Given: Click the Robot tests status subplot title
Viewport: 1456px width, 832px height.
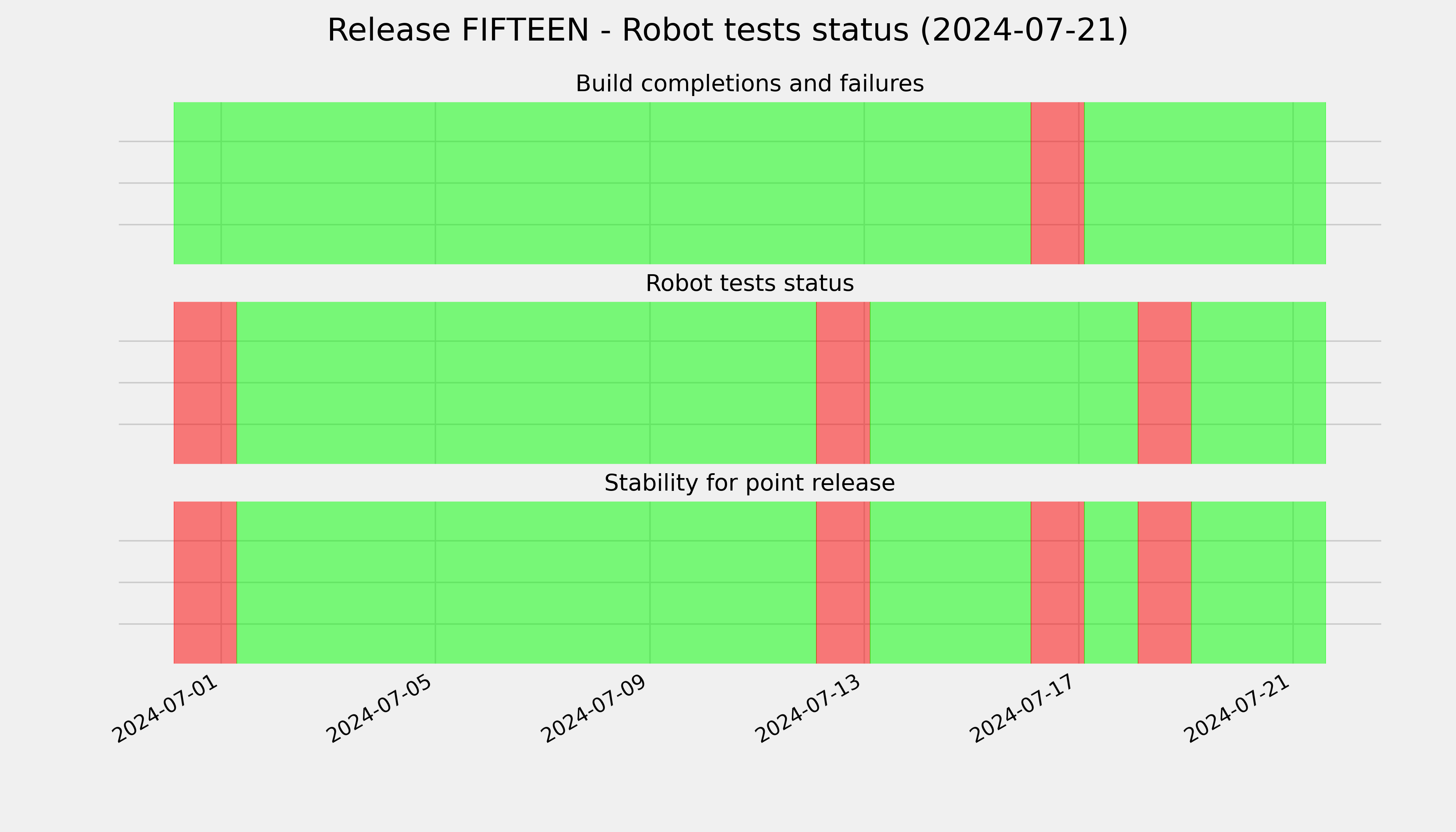Looking at the screenshot, I should [x=750, y=284].
